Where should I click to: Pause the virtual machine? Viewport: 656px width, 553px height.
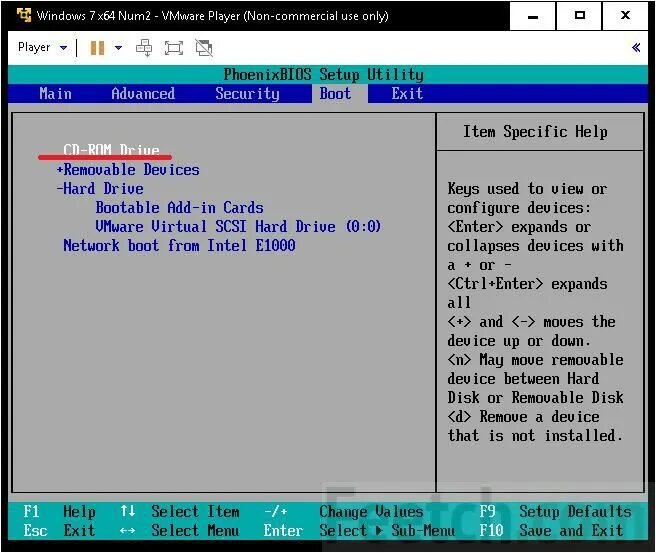[x=97, y=48]
